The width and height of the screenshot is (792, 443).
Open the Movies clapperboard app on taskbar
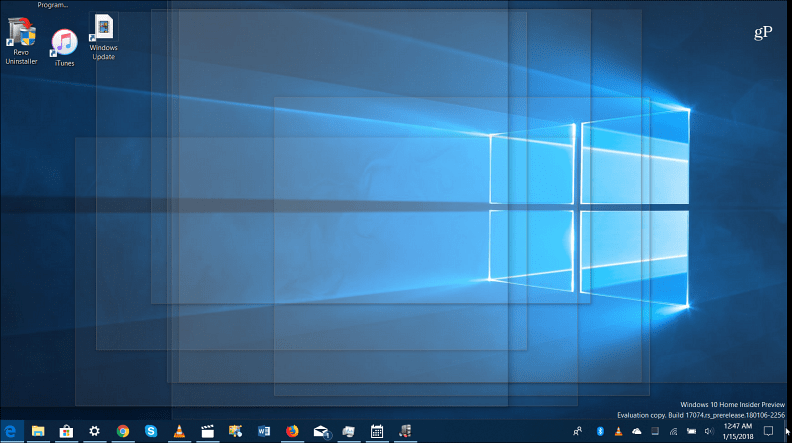click(x=207, y=431)
